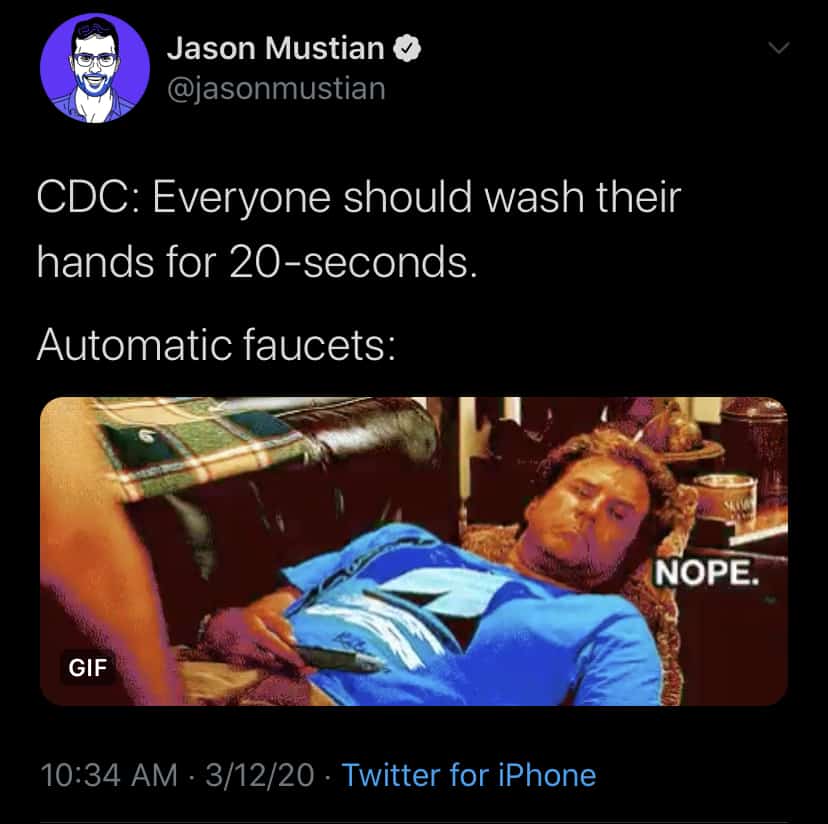Select the 3/12/20 tweet date

(260, 775)
